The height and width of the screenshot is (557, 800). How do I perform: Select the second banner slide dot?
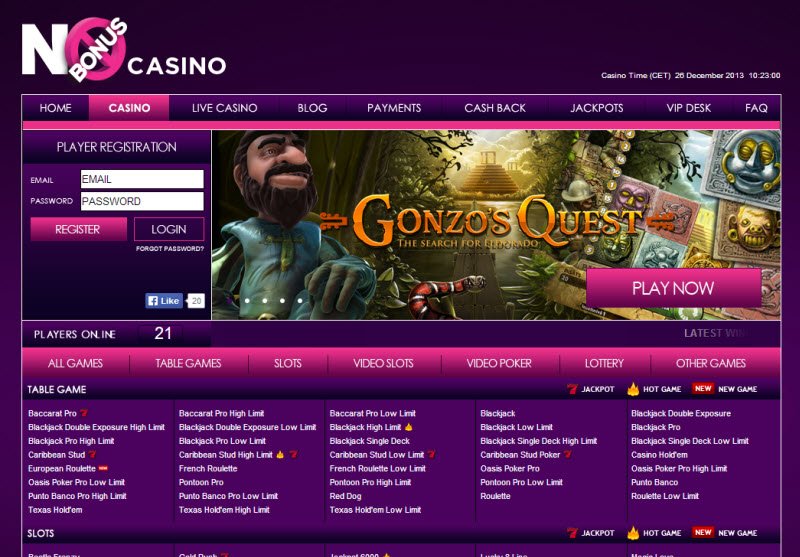pyautogui.click(x=247, y=301)
